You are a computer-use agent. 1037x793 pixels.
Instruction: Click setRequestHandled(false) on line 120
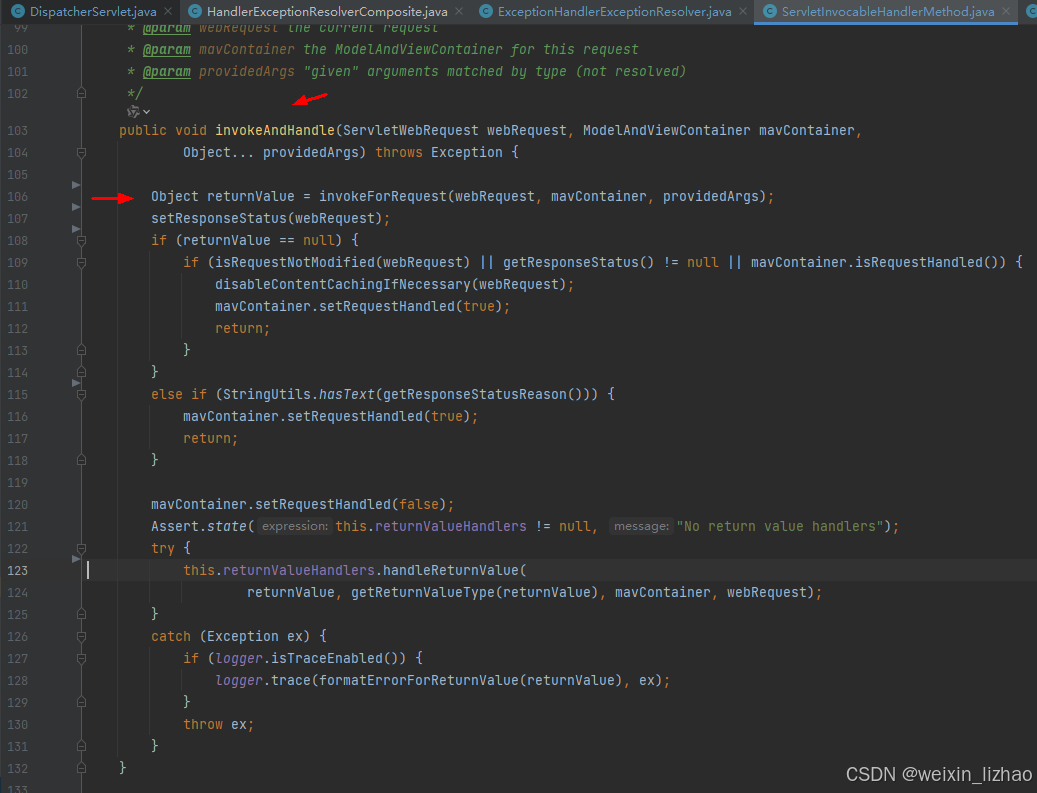351,504
